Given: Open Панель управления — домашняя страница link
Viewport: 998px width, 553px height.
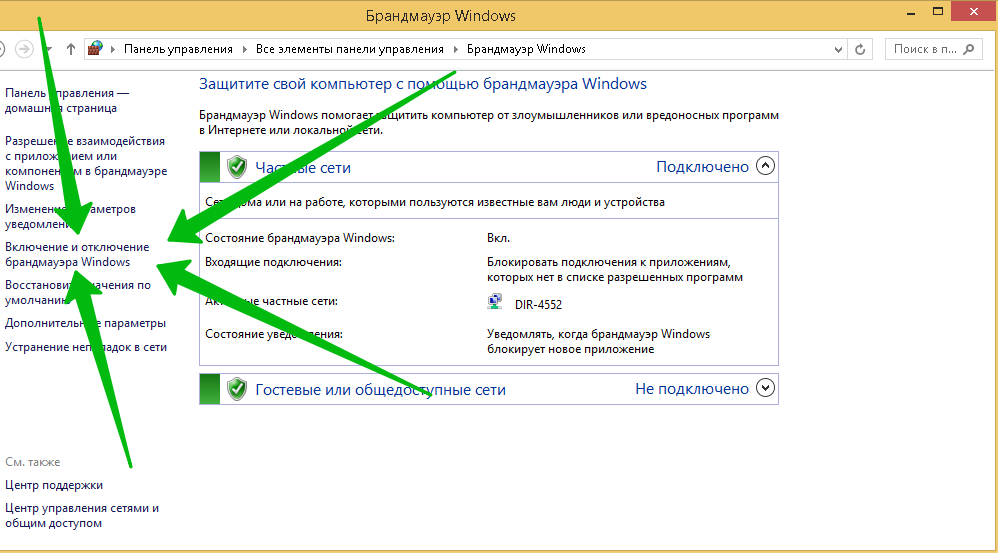Looking at the screenshot, I should tap(67, 101).
